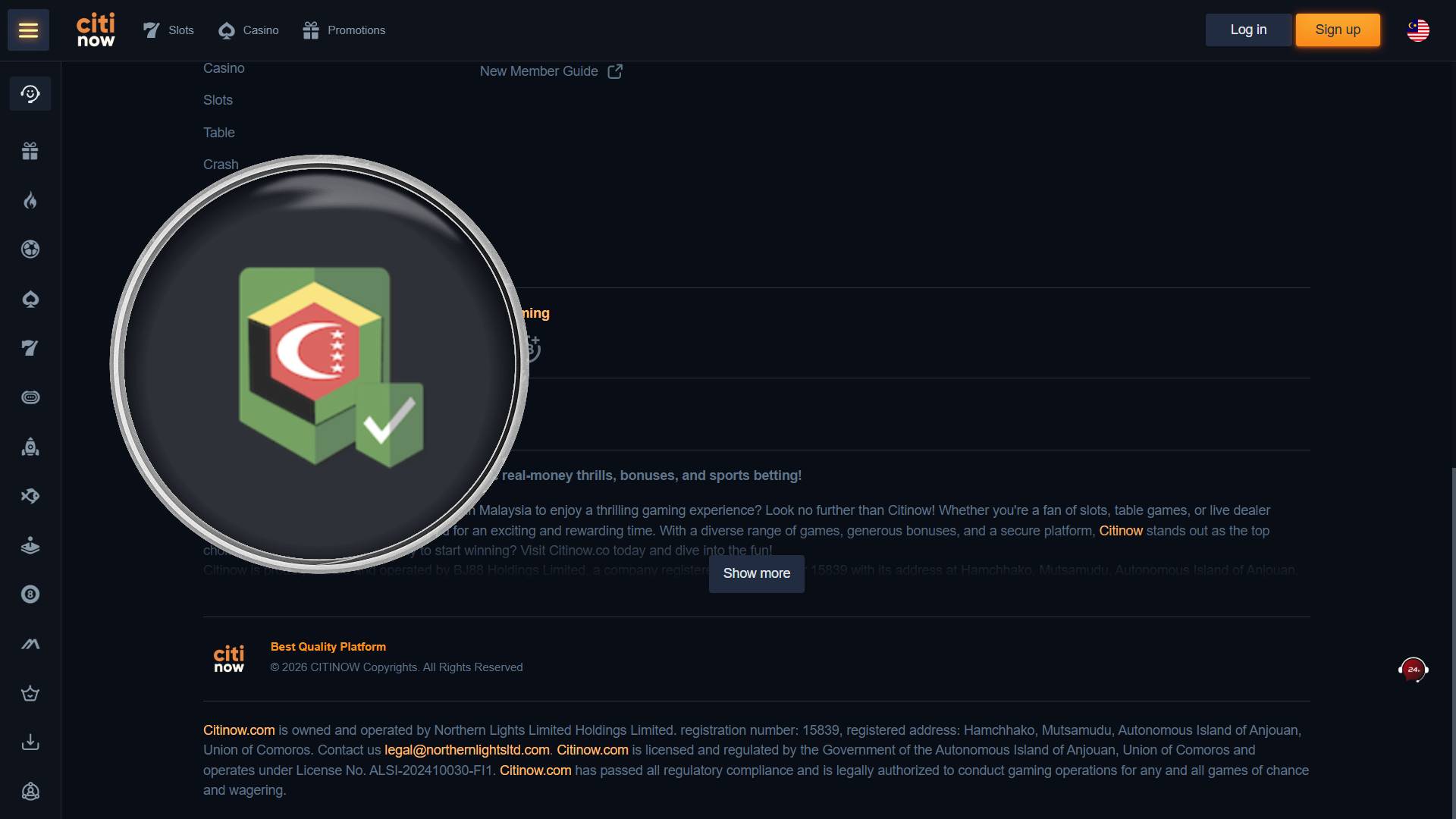Select the spade casino icon in sidebar
This screenshot has height=819, width=1456.
(30, 299)
